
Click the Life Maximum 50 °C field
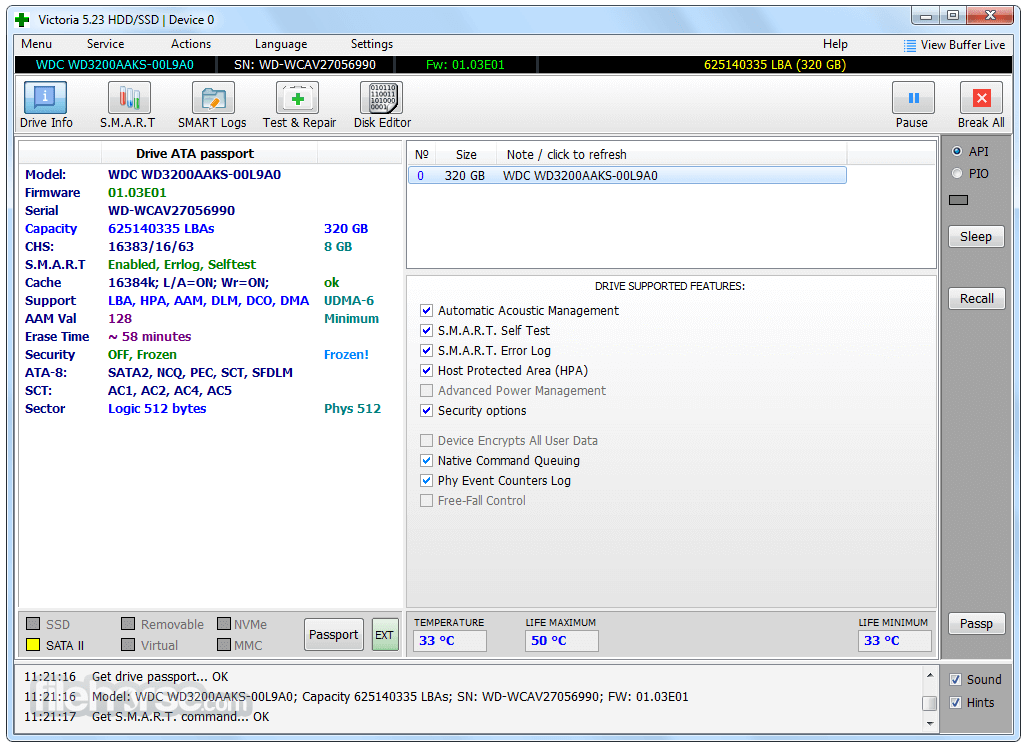[561, 641]
